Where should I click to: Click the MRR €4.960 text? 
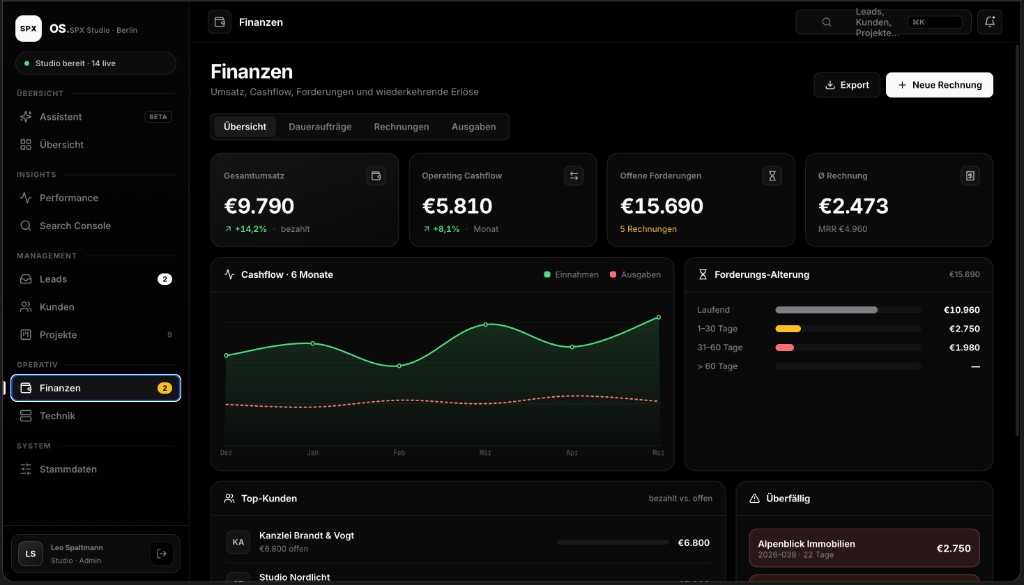click(x=842, y=229)
